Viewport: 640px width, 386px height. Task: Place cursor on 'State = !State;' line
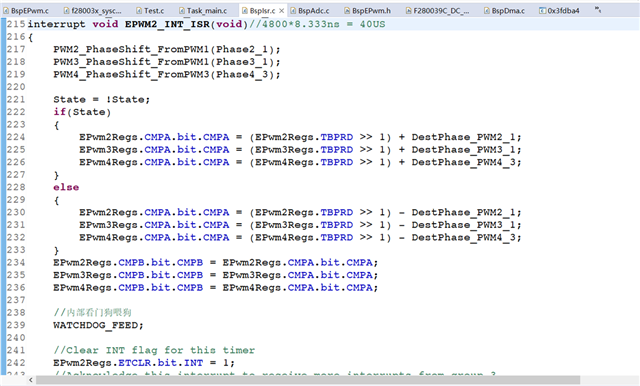[102, 100]
